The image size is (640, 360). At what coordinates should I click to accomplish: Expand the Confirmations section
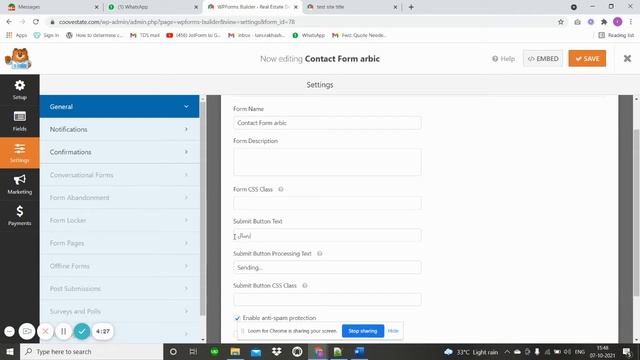[x=120, y=152]
